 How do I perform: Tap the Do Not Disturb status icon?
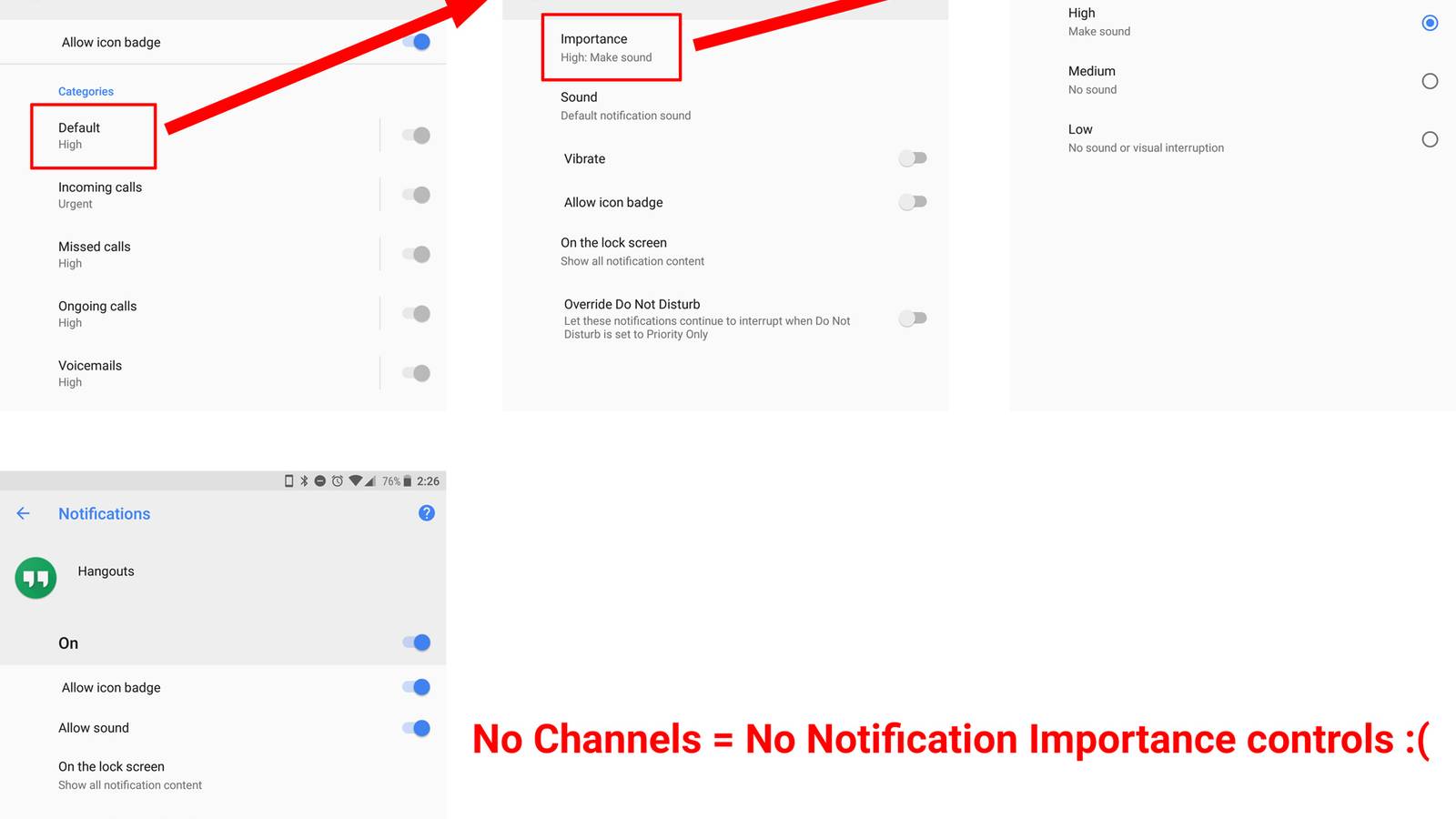point(320,480)
